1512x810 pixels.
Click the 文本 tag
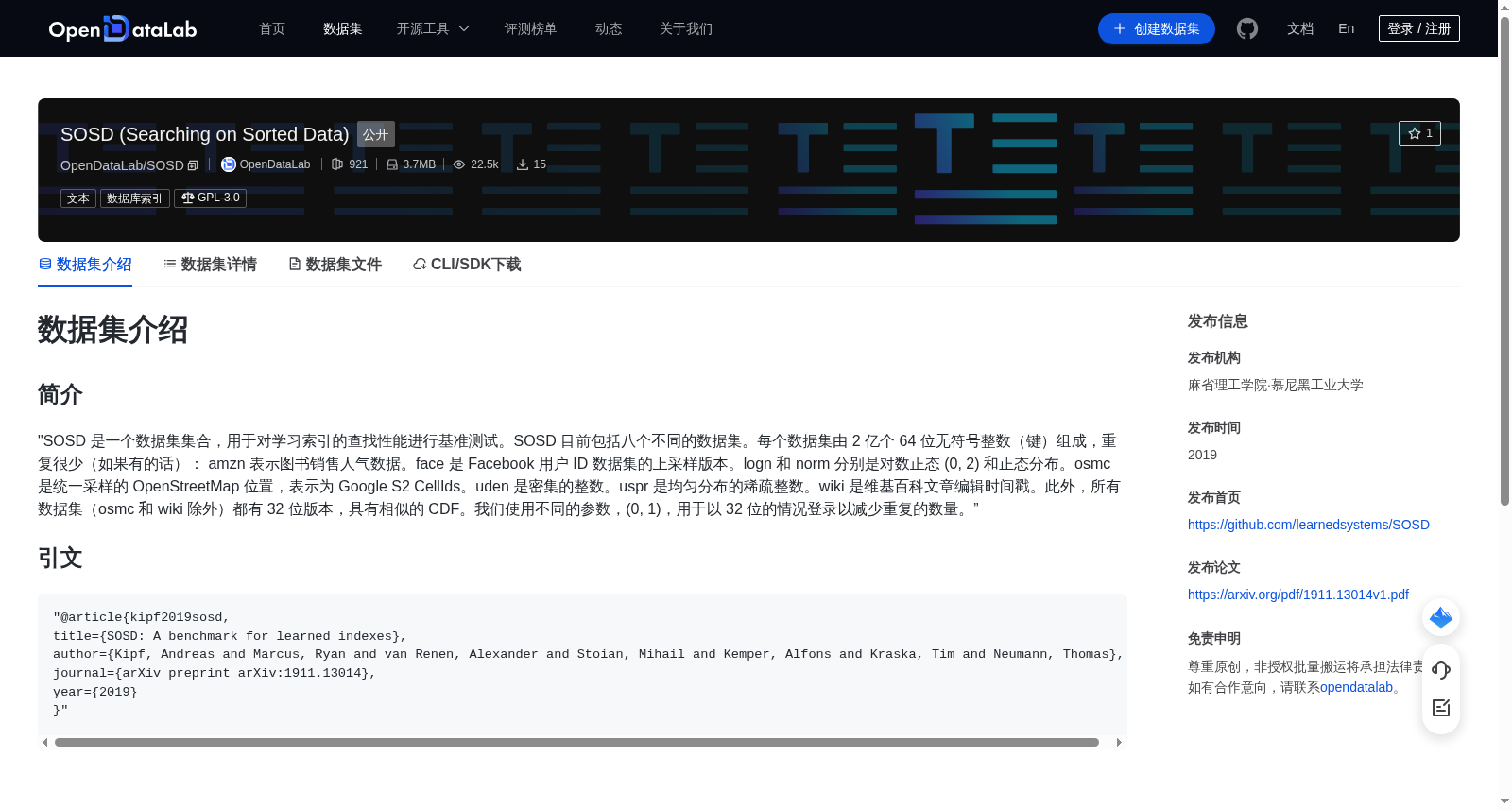78,198
